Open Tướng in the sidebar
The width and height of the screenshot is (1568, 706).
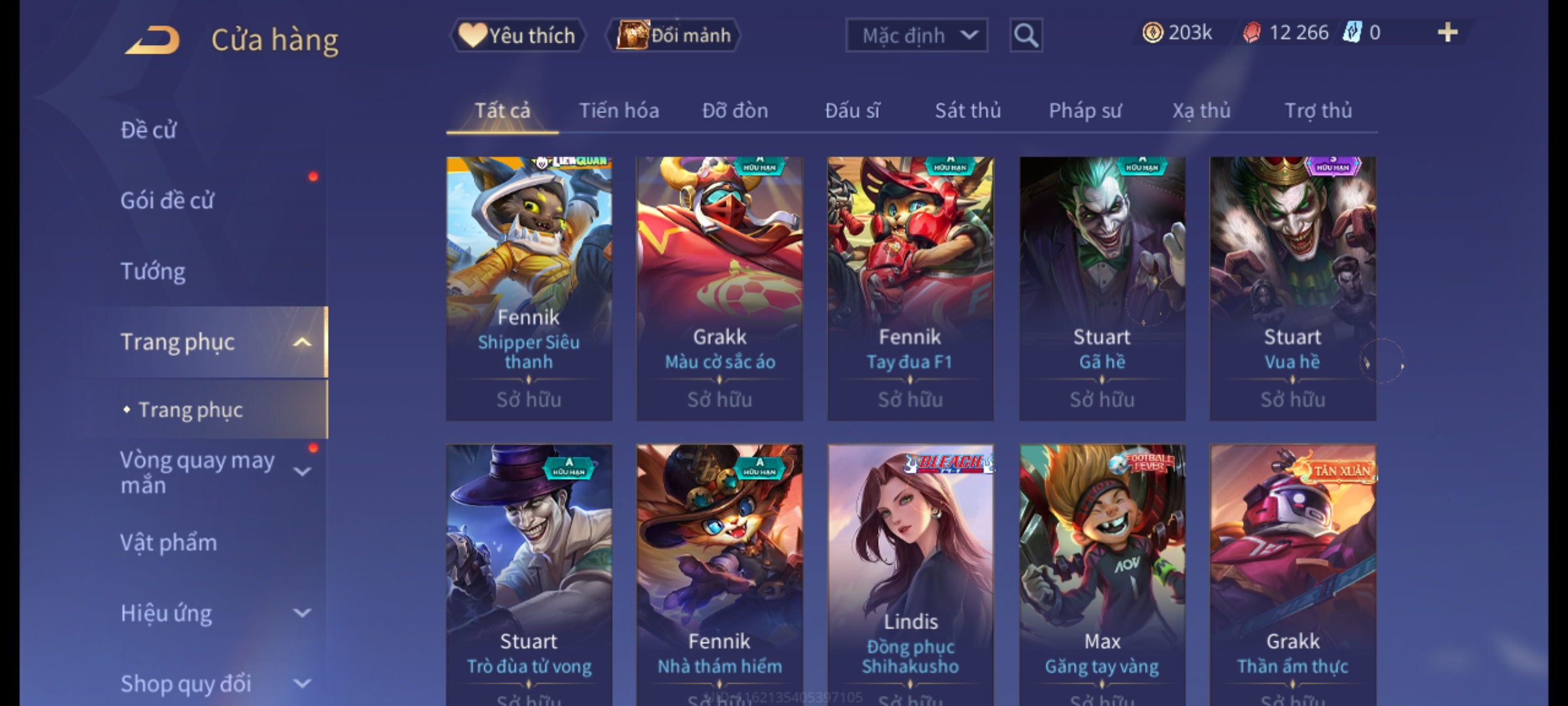coord(153,271)
